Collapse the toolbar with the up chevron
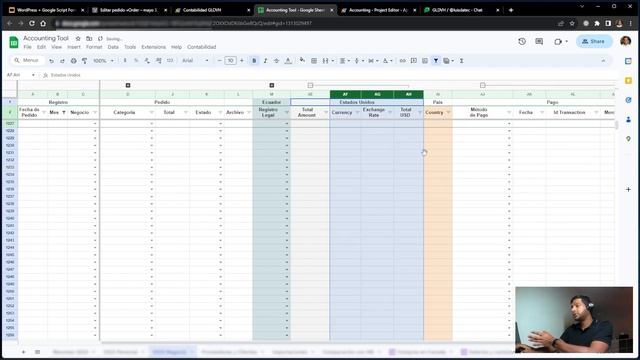 point(603,61)
